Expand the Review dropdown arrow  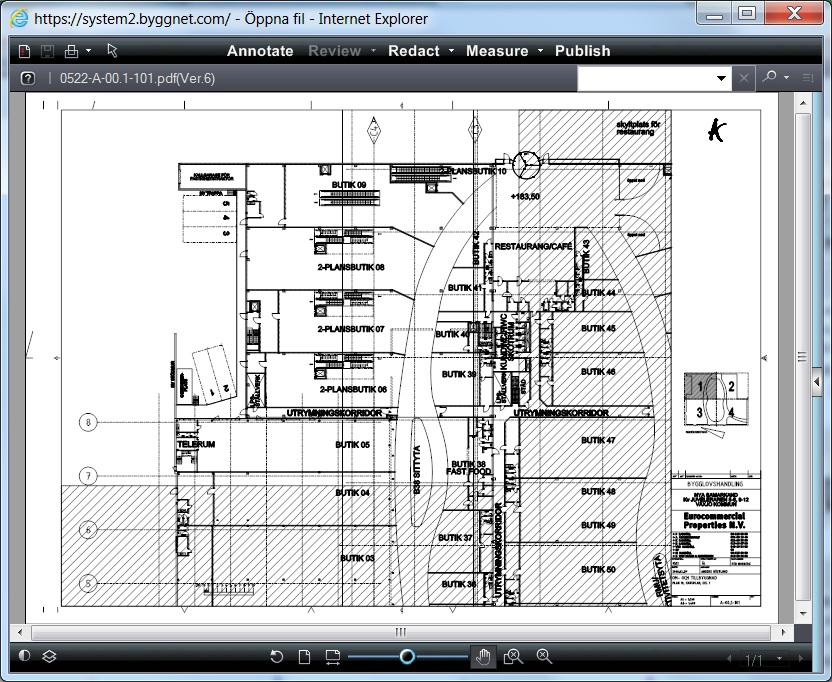click(373, 51)
